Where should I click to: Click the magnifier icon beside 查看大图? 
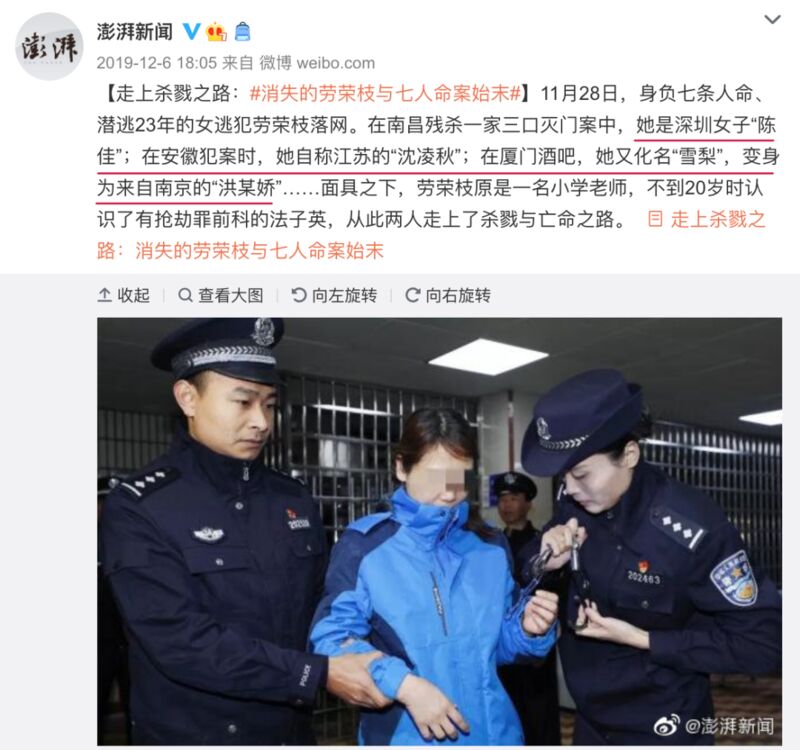tap(185, 295)
